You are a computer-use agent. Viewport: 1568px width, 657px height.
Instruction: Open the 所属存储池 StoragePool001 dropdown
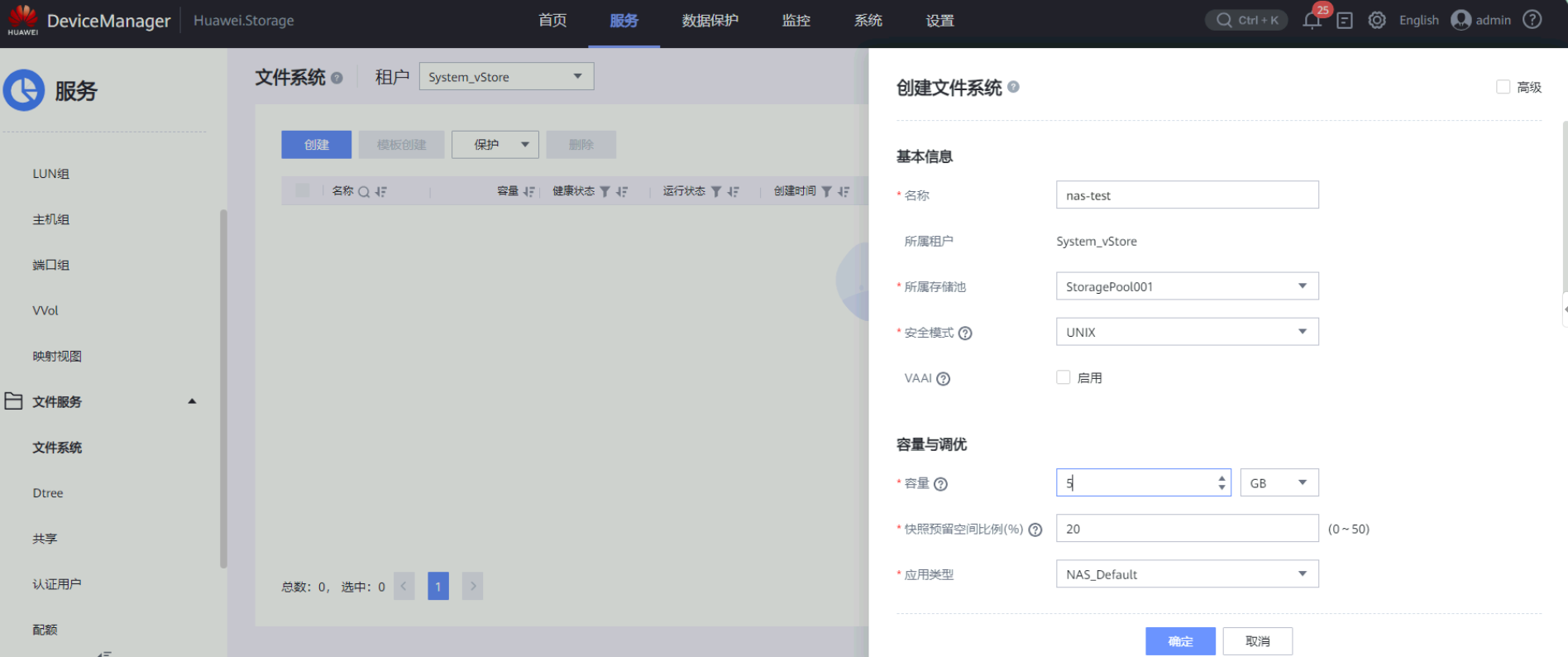[x=1187, y=286]
